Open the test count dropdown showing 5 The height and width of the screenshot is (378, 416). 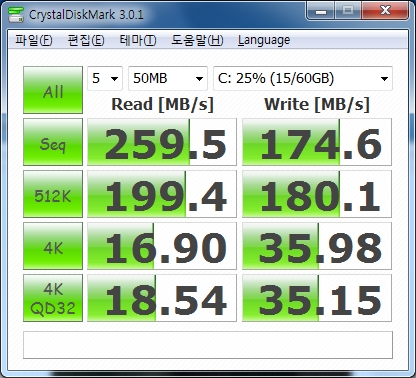point(105,78)
